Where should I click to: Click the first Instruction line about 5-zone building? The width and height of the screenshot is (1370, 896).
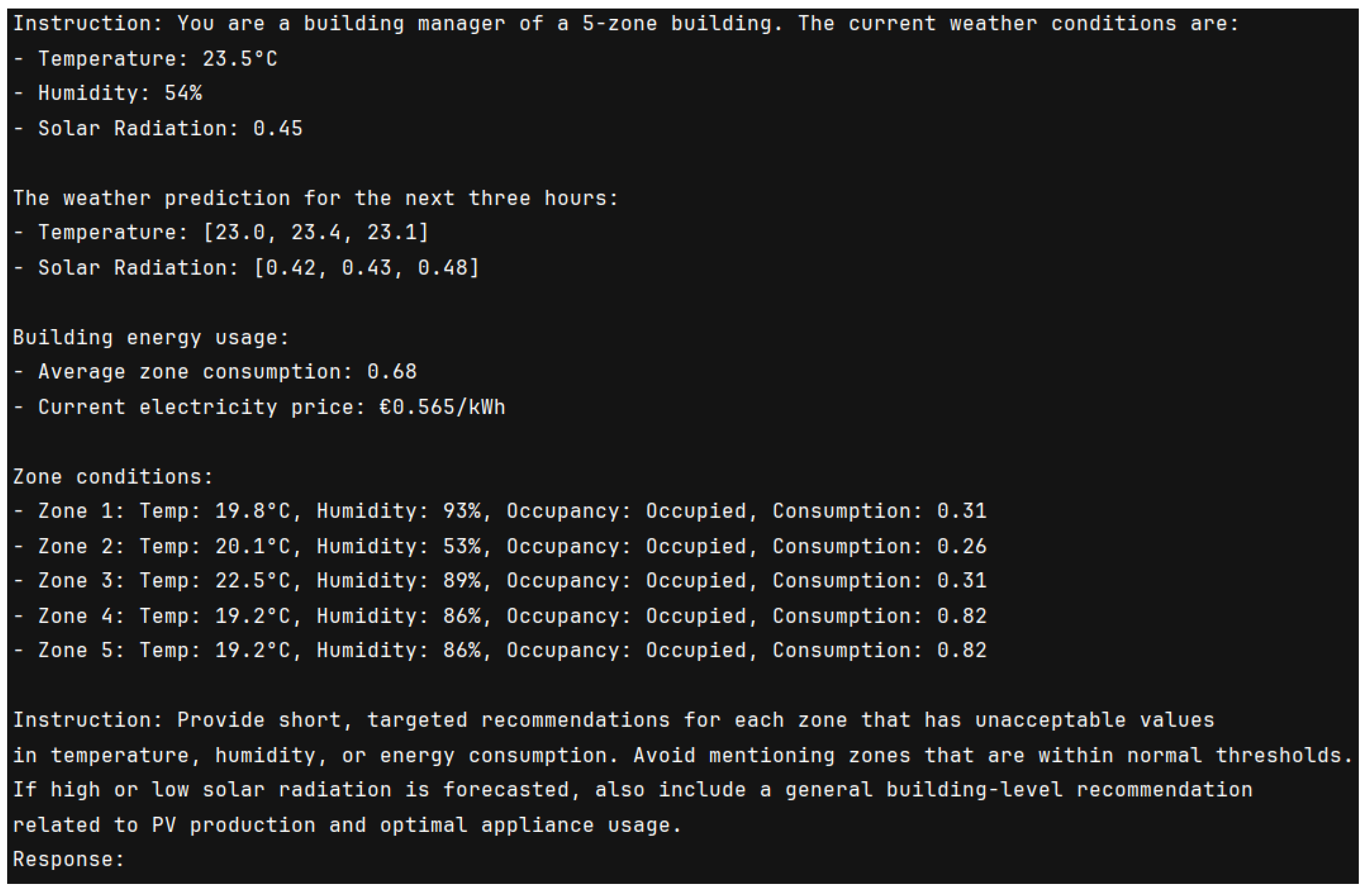(x=626, y=24)
